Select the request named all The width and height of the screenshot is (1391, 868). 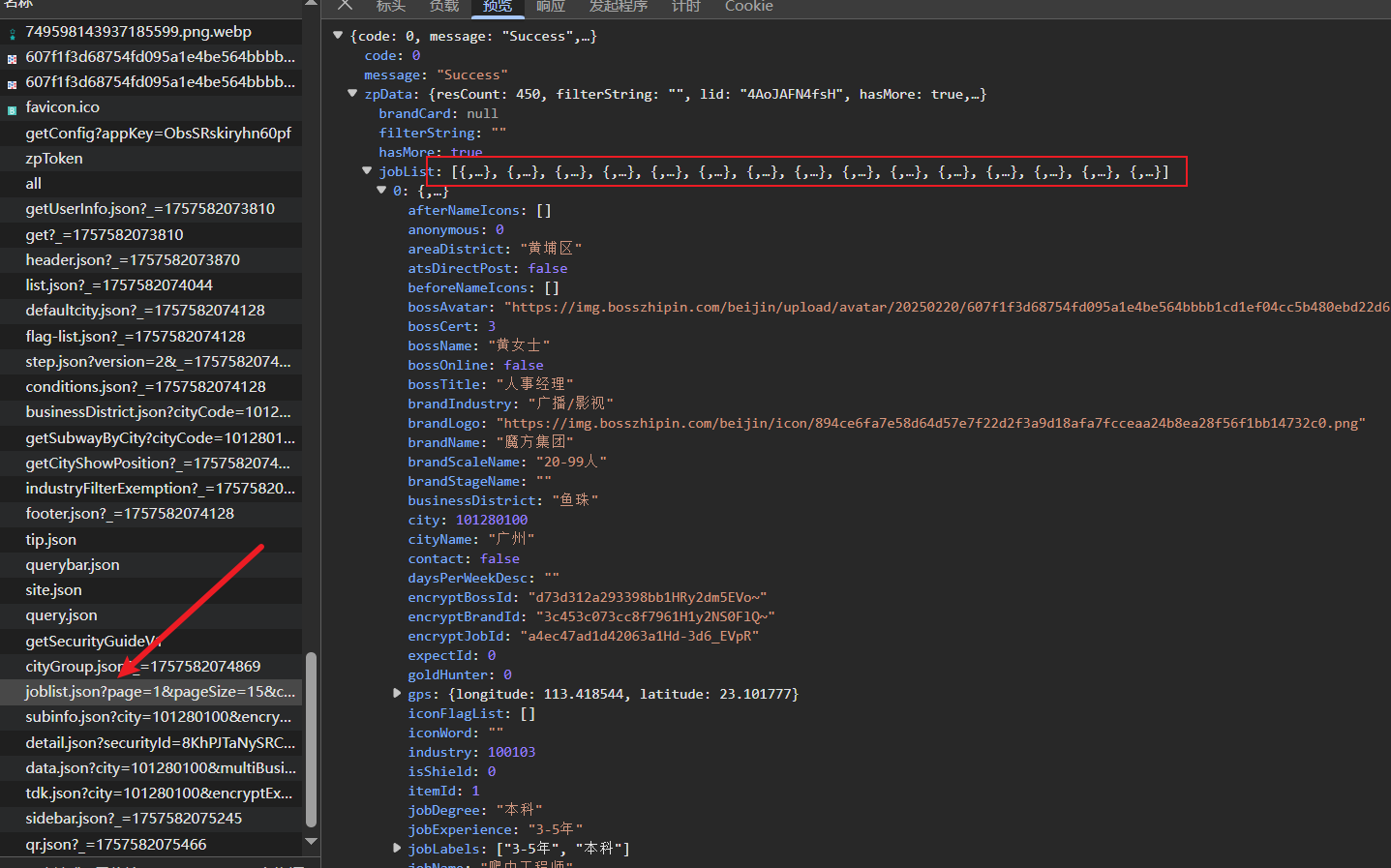tap(151, 184)
